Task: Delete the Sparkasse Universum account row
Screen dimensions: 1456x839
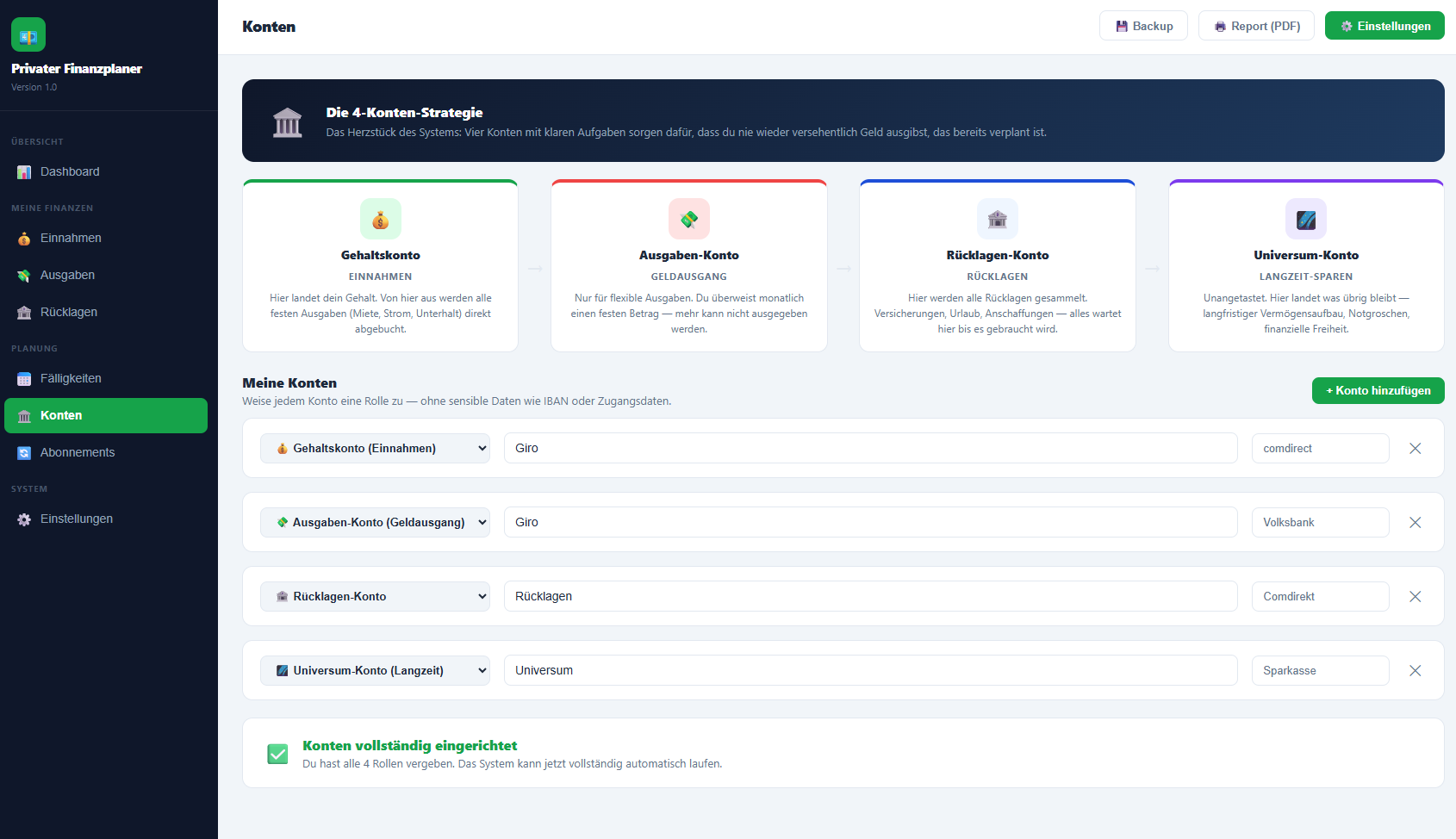Action: click(x=1415, y=670)
